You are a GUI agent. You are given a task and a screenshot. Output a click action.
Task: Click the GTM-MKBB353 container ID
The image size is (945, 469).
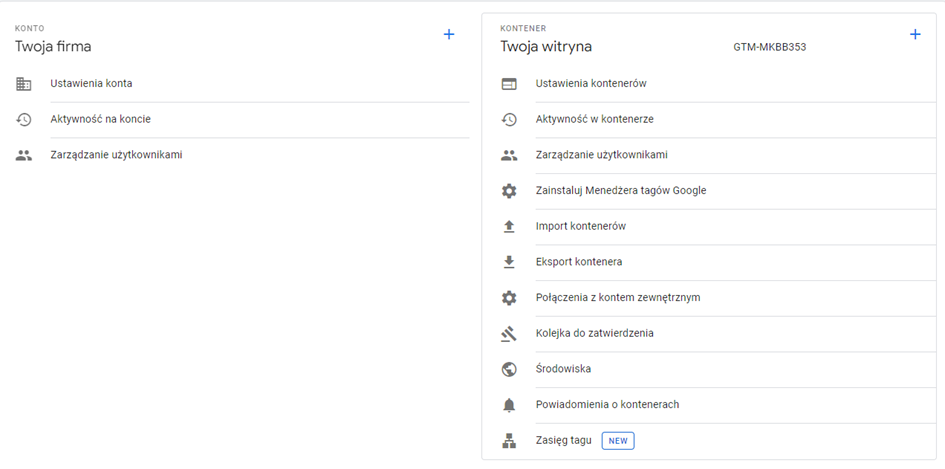tap(769, 47)
